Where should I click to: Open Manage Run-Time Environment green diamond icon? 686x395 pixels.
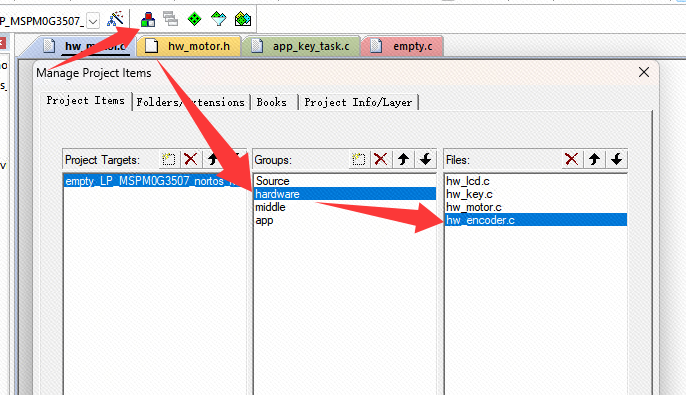tap(194, 19)
